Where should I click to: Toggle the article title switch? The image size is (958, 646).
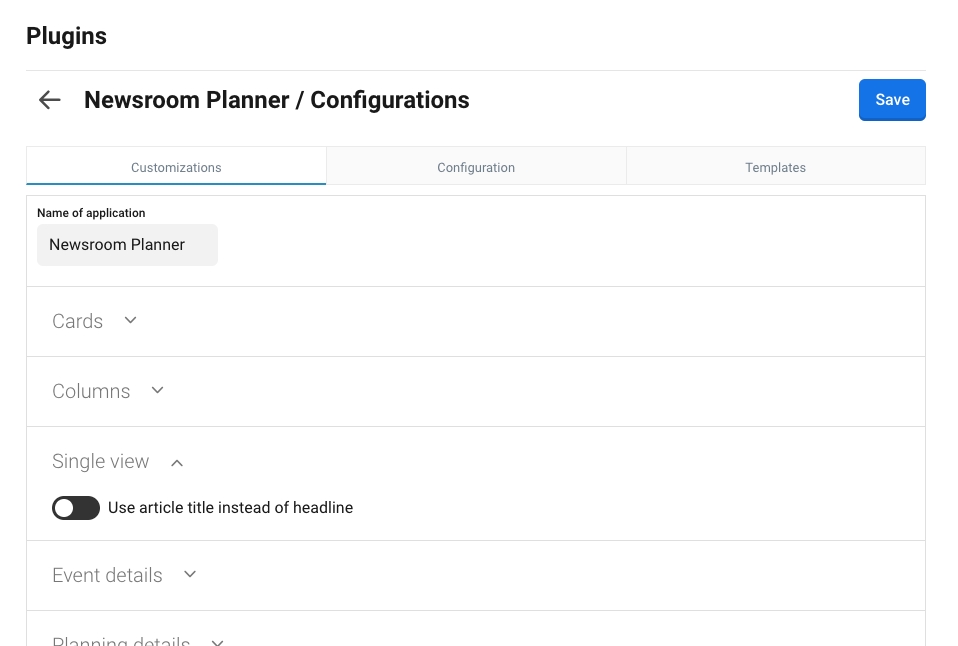[x=76, y=508]
